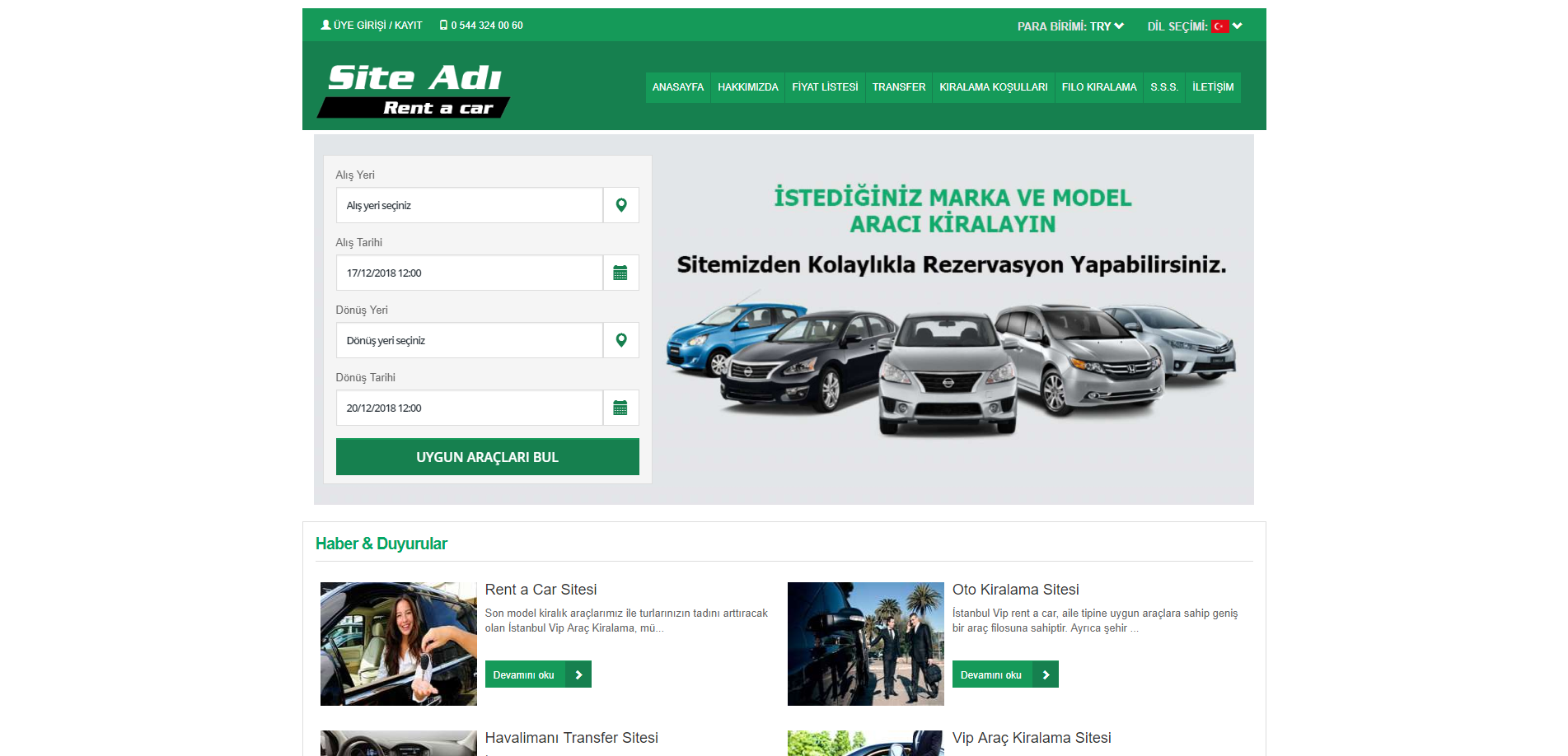Open the Alış yeri seçiniz dropdown
Image resolution: width=1568 pixels, height=756 pixels.
pyautogui.click(x=470, y=205)
